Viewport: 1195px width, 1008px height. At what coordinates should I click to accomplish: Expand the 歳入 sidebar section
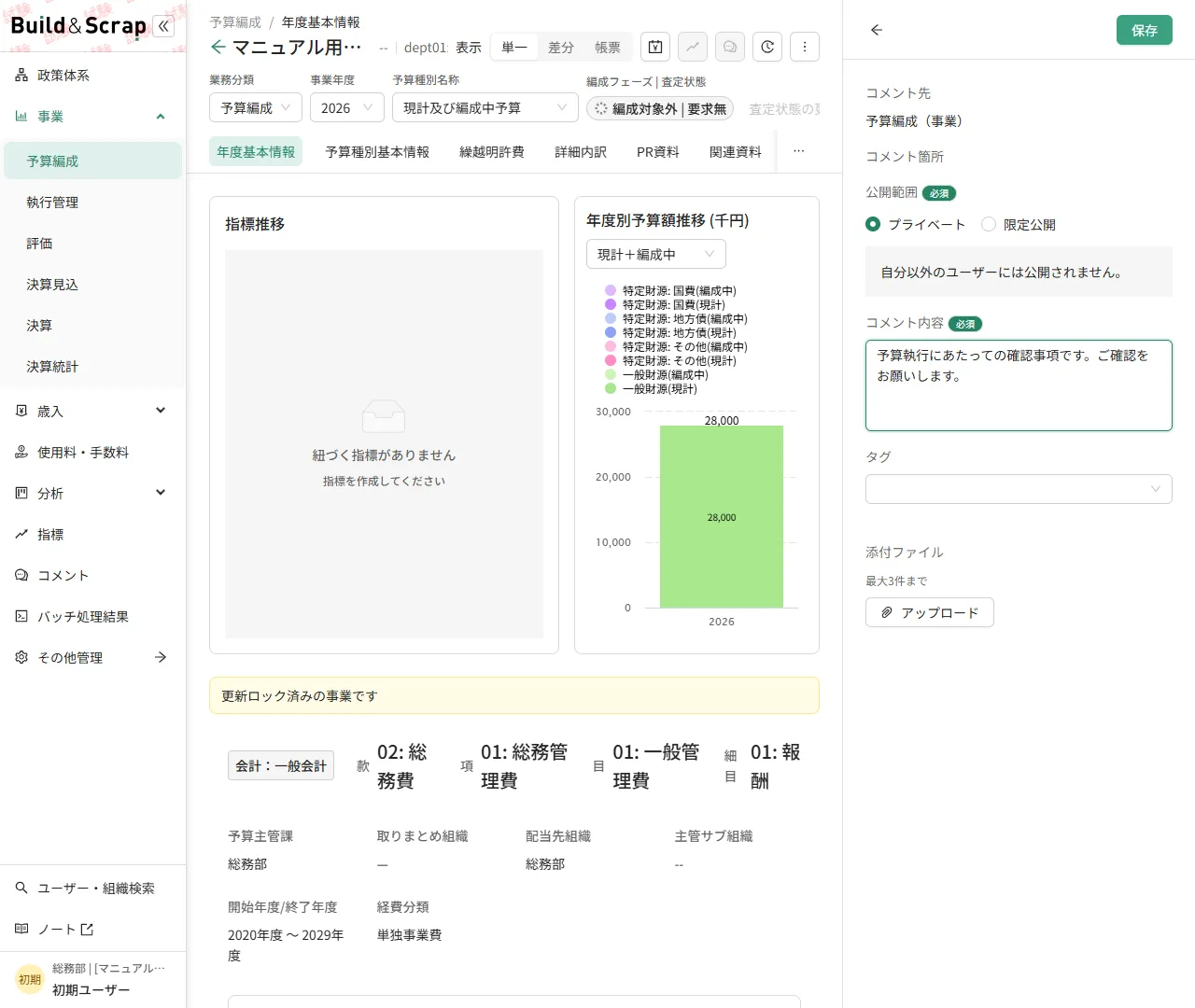161,411
